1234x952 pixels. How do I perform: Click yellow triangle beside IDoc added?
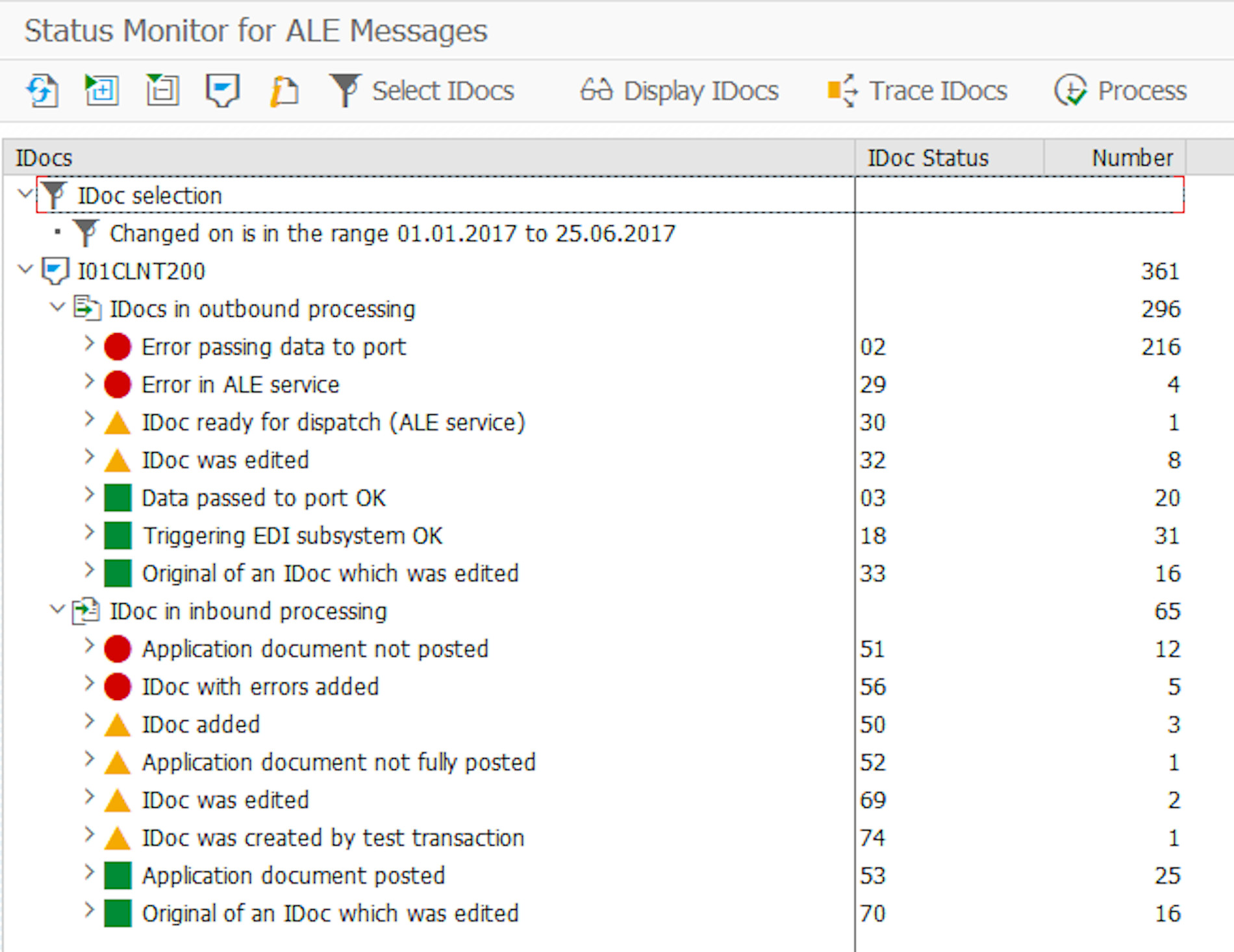click(x=118, y=725)
